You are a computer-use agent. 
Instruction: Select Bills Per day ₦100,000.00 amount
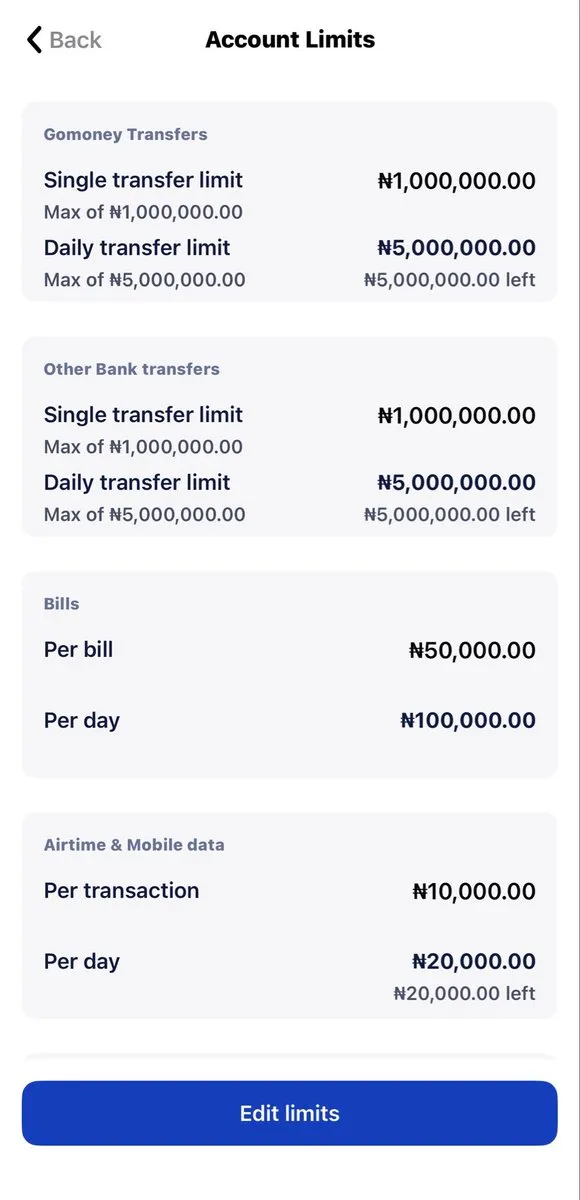point(469,721)
